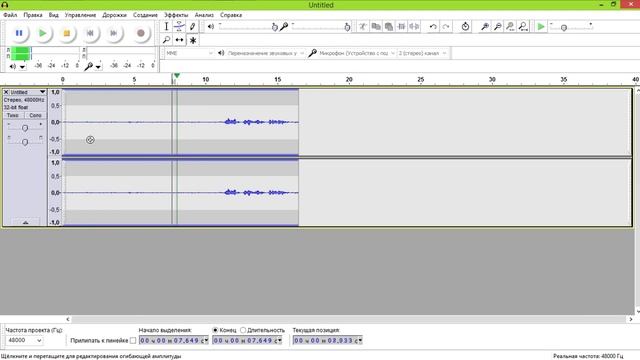Open the Вид menu
Viewport: 640px width, 360px height.
(x=53, y=15)
